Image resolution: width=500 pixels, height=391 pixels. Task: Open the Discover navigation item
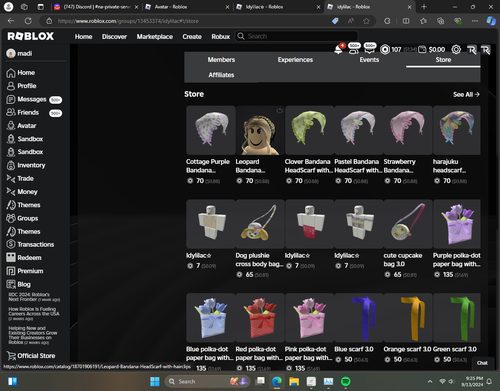tap(114, 37)
